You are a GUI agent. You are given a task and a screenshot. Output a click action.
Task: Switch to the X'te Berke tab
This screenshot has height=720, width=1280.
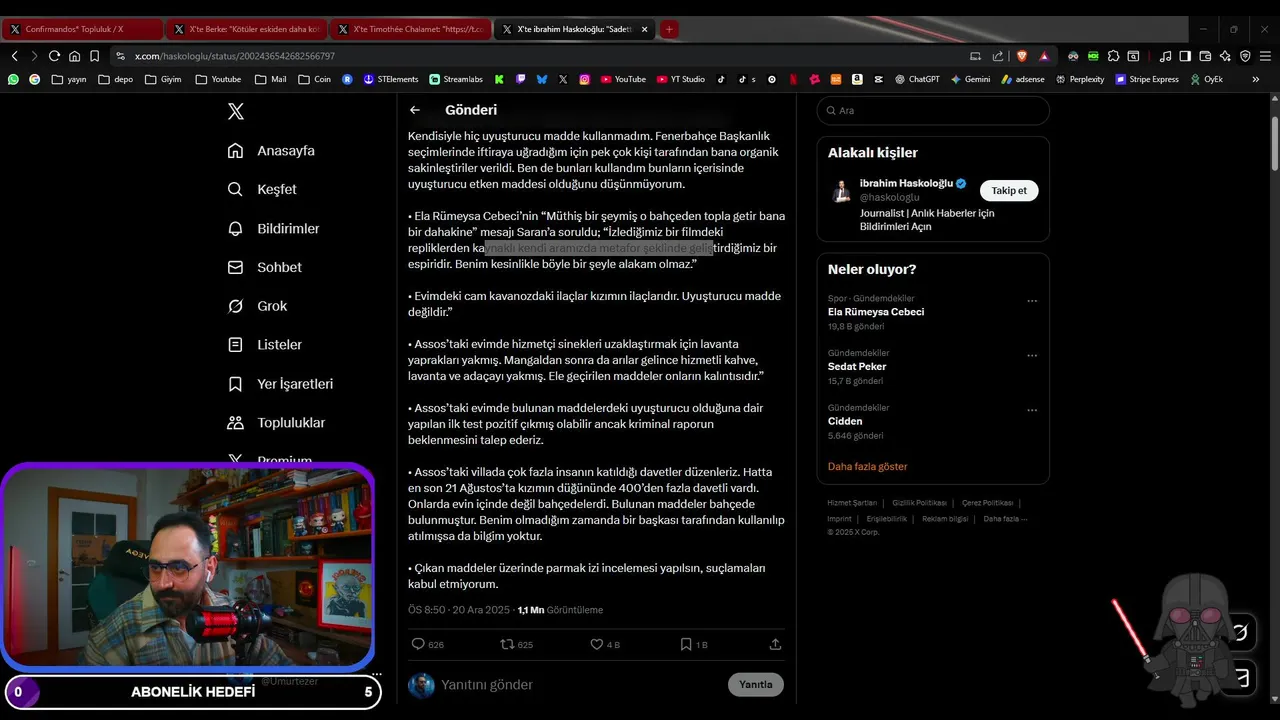pyautogui.click(x=247, y=29)
